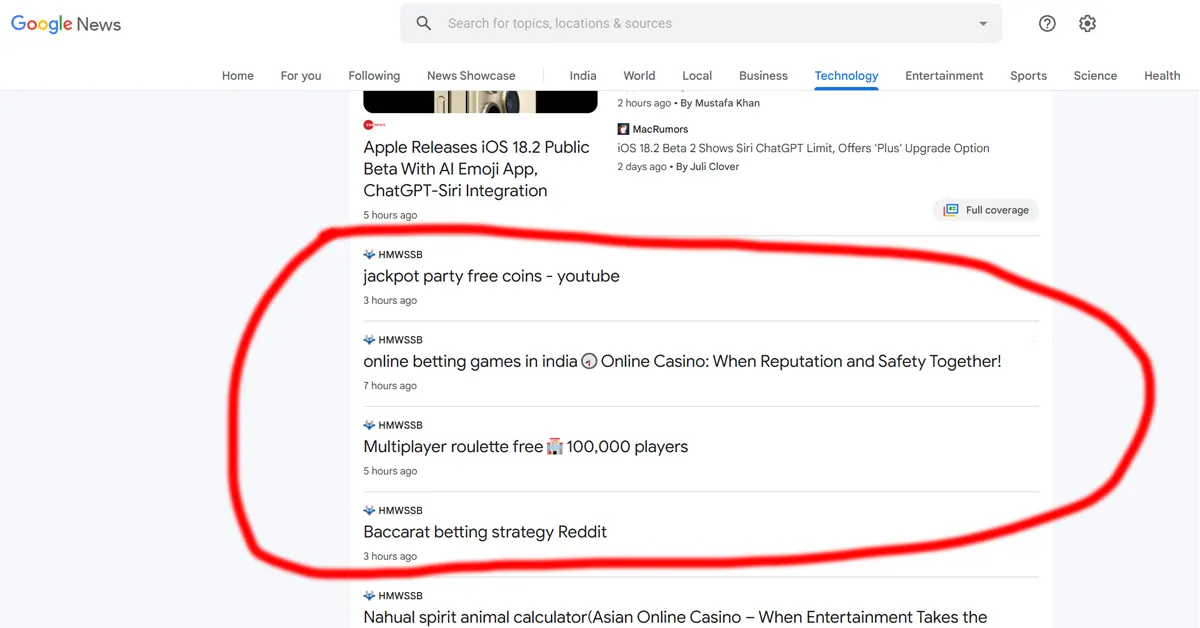Open online betting games in india article
Image resolution: width=1200 pixels, height=628 pixels.
click(682, 361)
